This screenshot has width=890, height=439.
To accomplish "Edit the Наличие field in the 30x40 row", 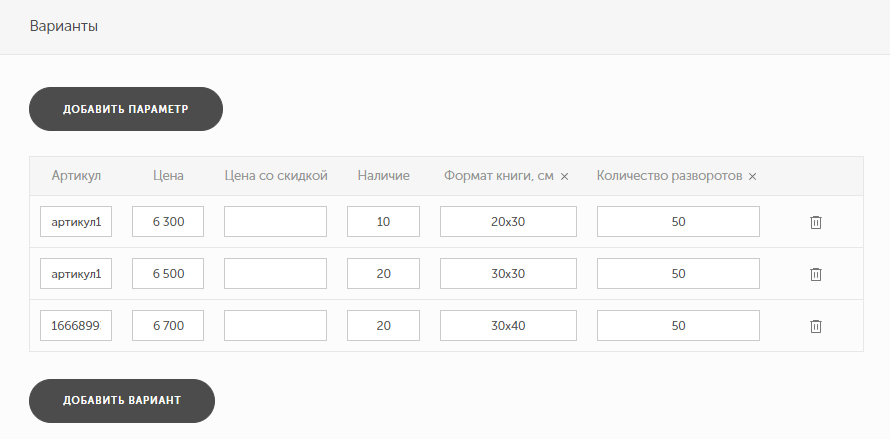I will [384, 325].
